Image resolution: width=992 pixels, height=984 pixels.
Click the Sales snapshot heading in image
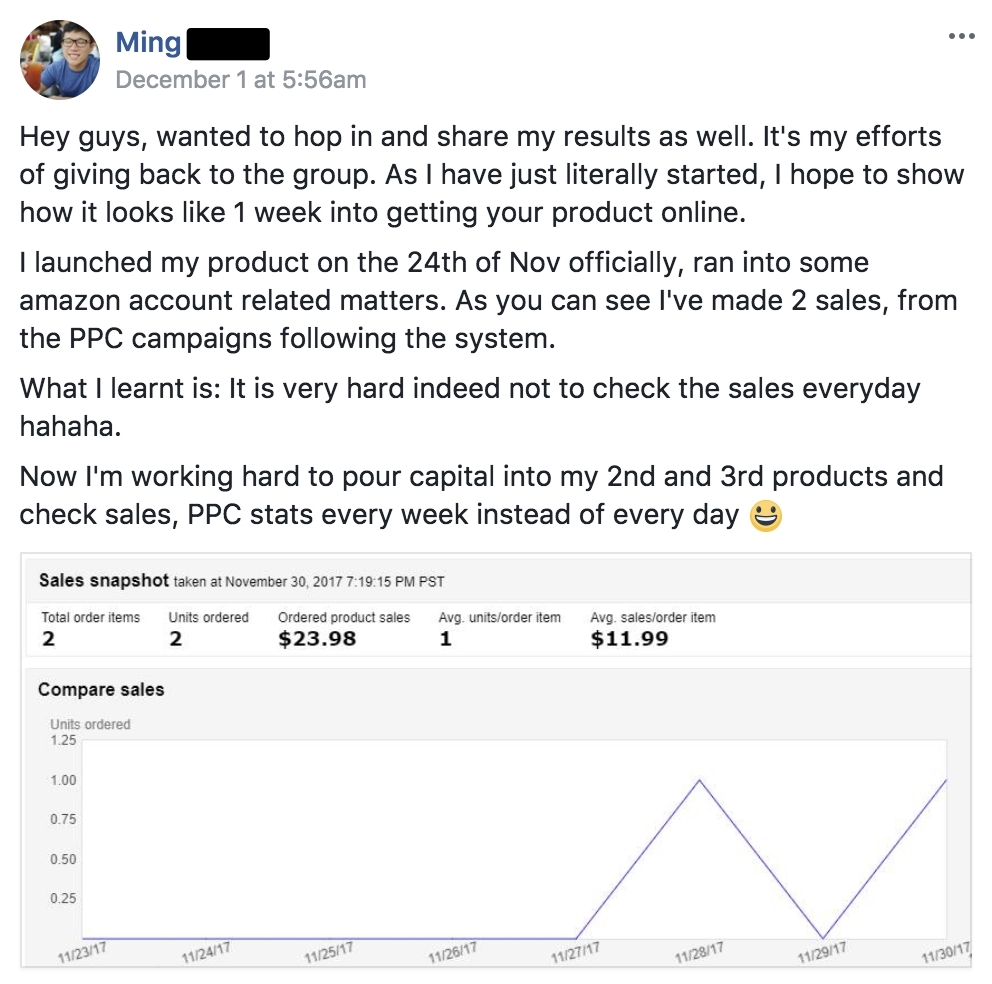click(x=103, y=581)
